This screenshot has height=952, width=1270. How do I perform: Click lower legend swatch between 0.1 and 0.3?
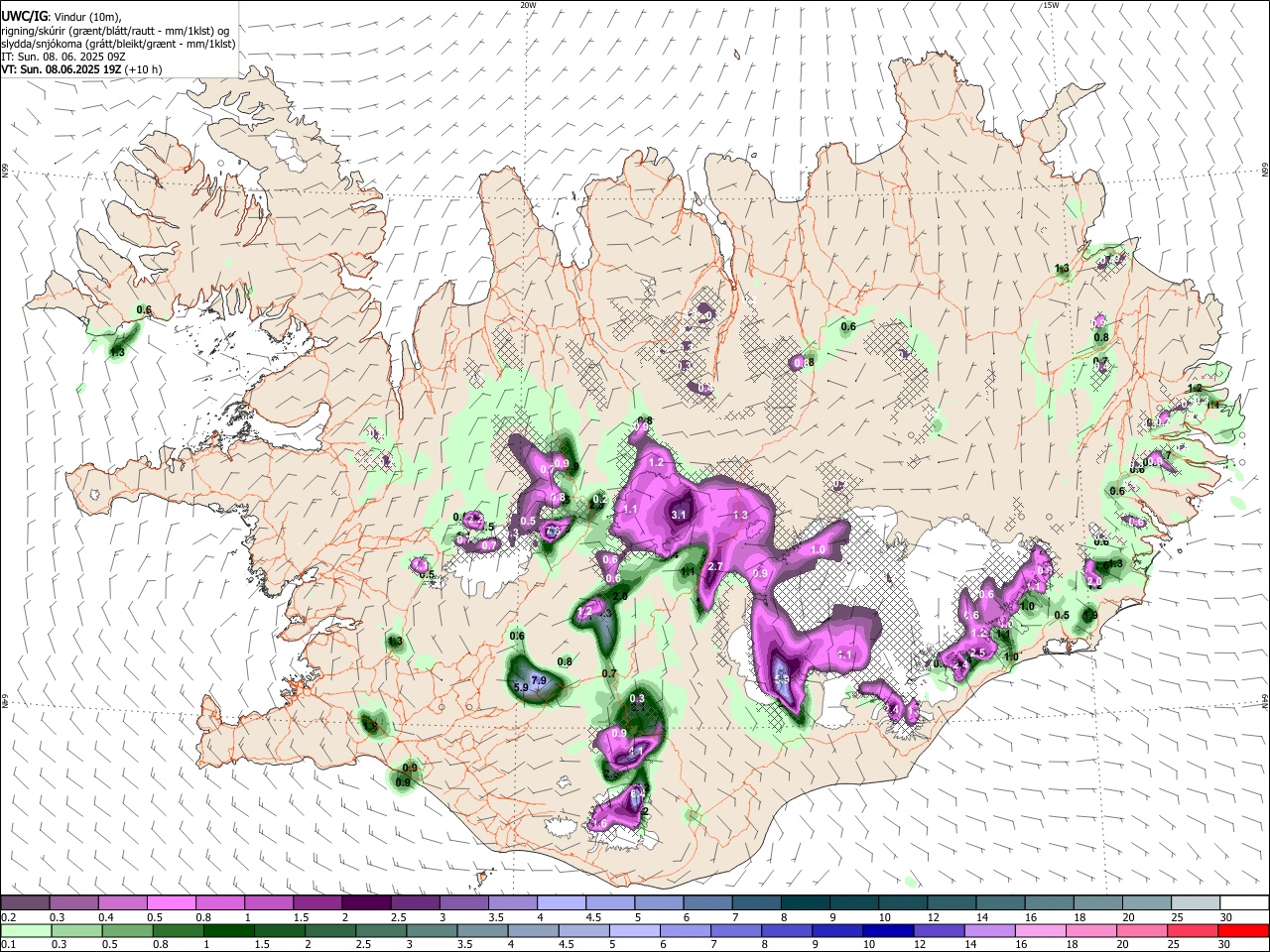25,930
